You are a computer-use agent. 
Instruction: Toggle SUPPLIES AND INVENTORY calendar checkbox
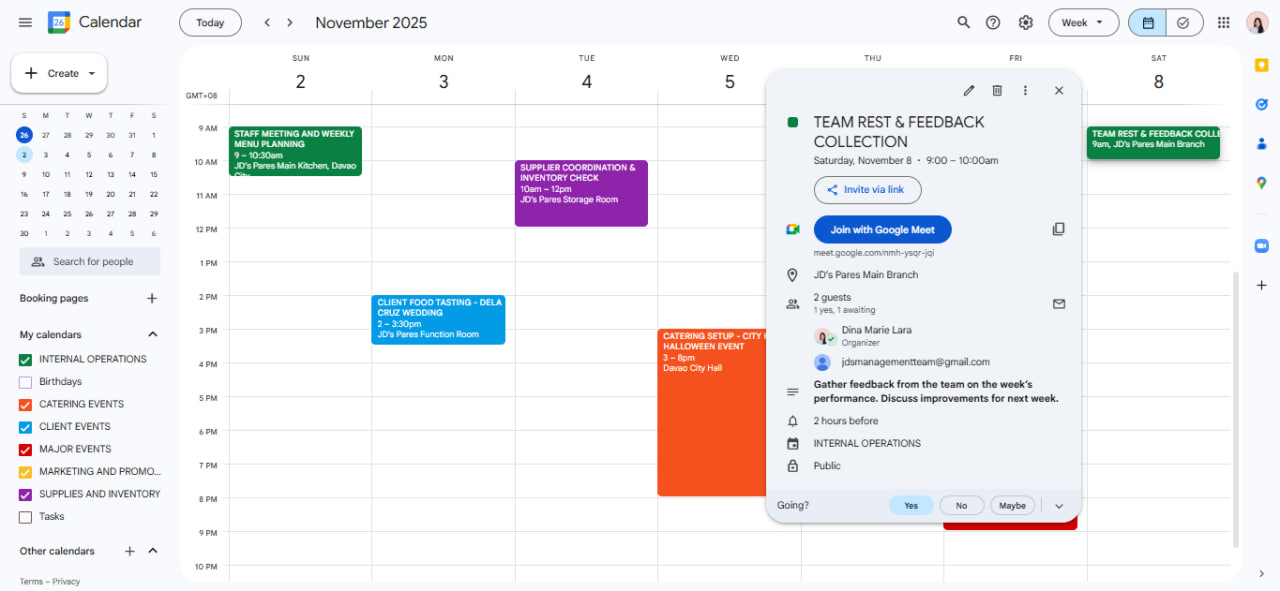pos(26,494)
